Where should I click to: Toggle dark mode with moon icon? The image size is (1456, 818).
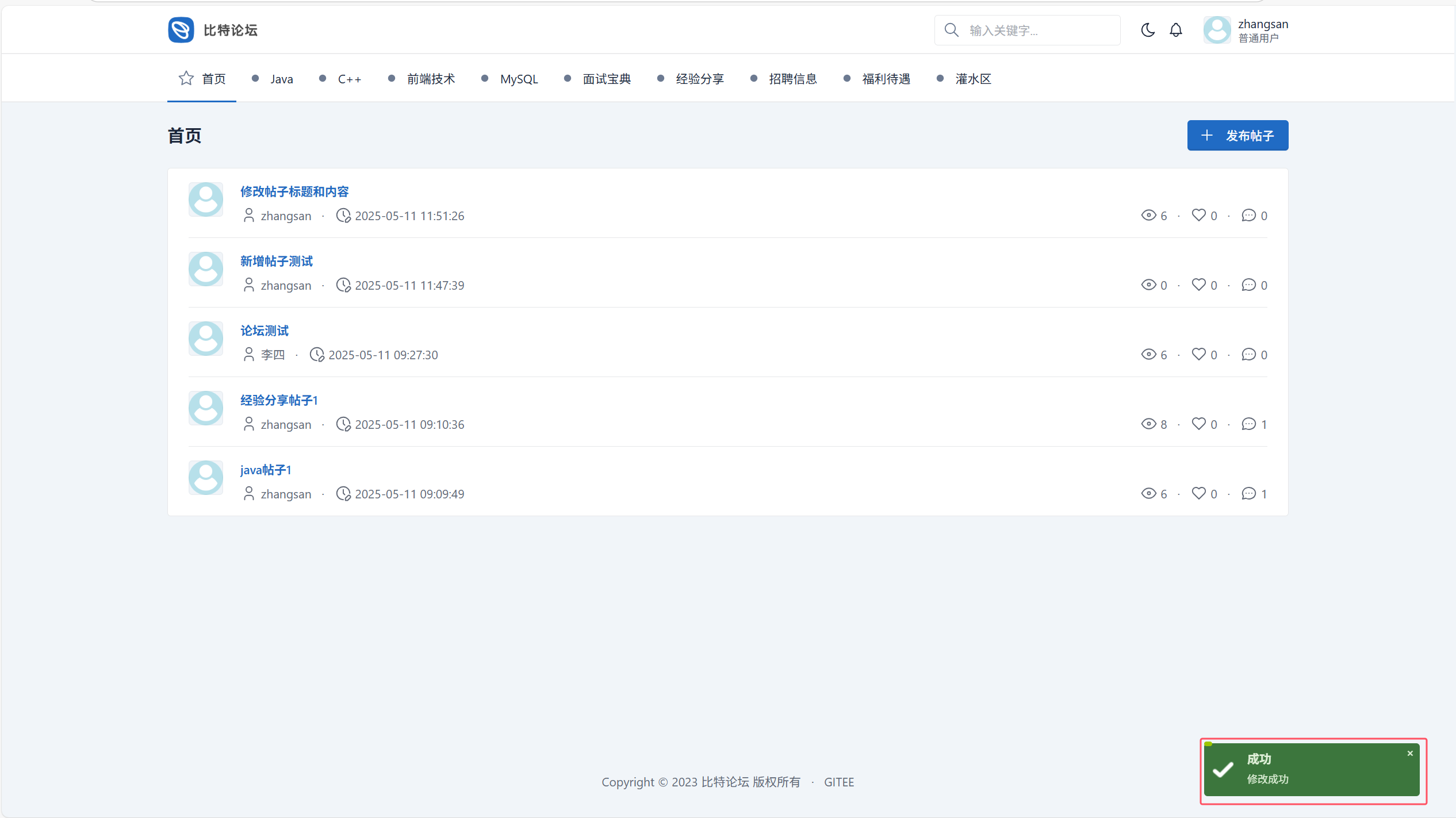pos(1147,30)
